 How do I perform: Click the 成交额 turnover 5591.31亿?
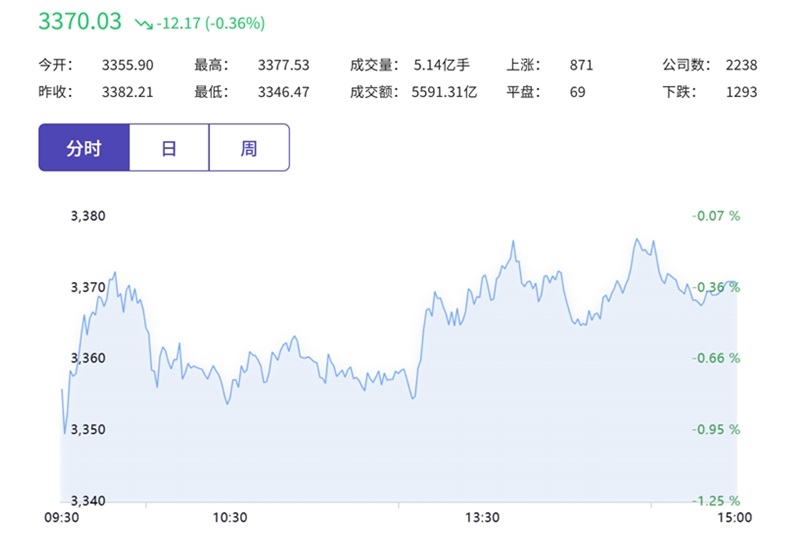coord(444,92)
